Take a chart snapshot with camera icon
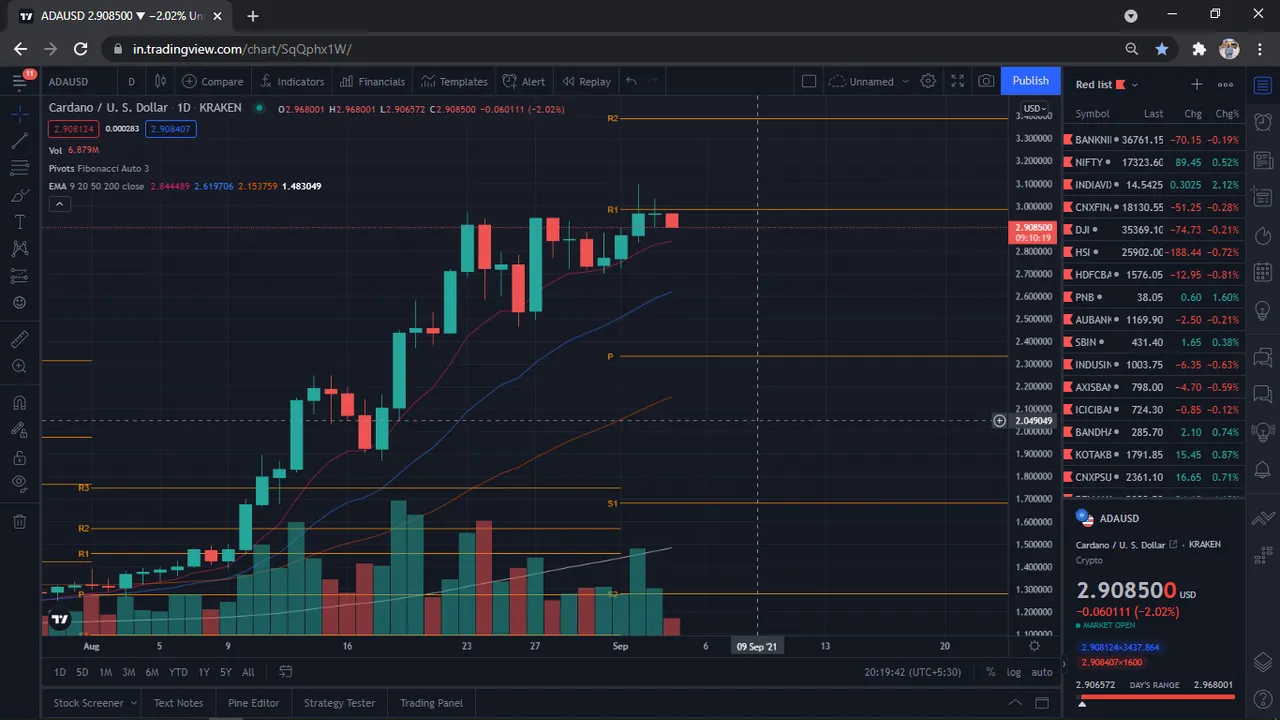The image size is (1280, 720). [986, 81]
